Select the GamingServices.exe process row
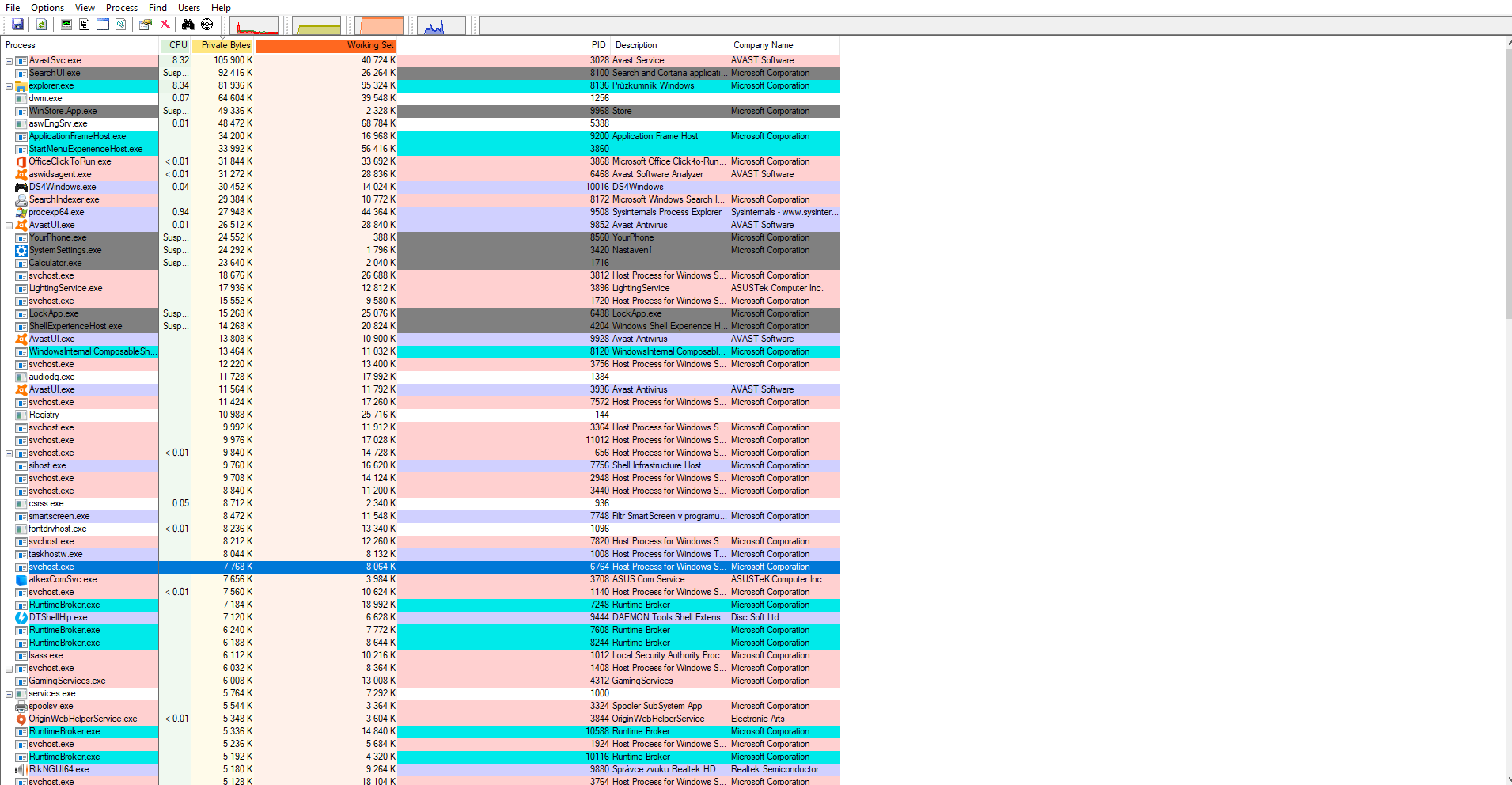This screenshot has height=785, width=1512. coord(420,681)
